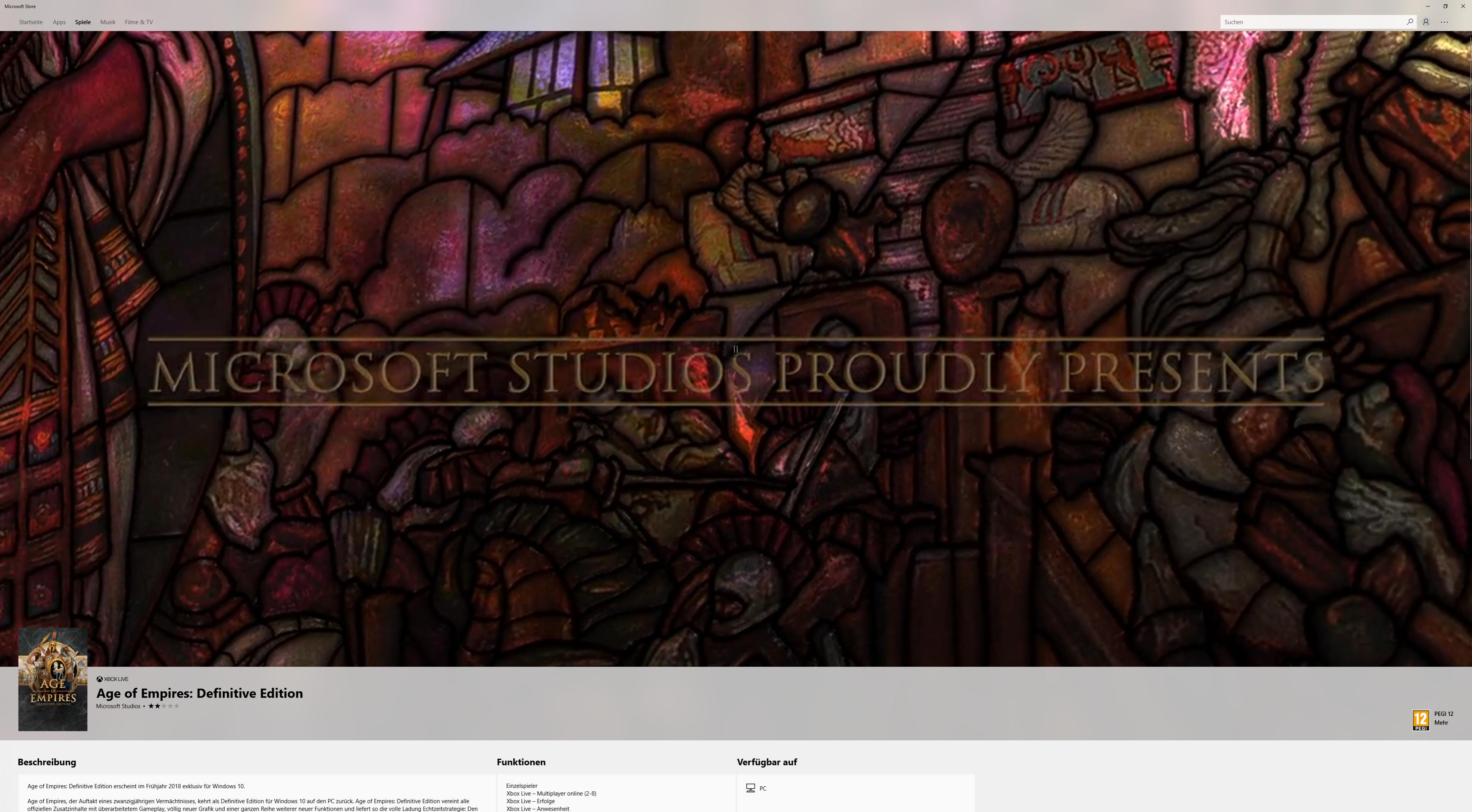Switch to the Apps tab

tap(59, 22)
